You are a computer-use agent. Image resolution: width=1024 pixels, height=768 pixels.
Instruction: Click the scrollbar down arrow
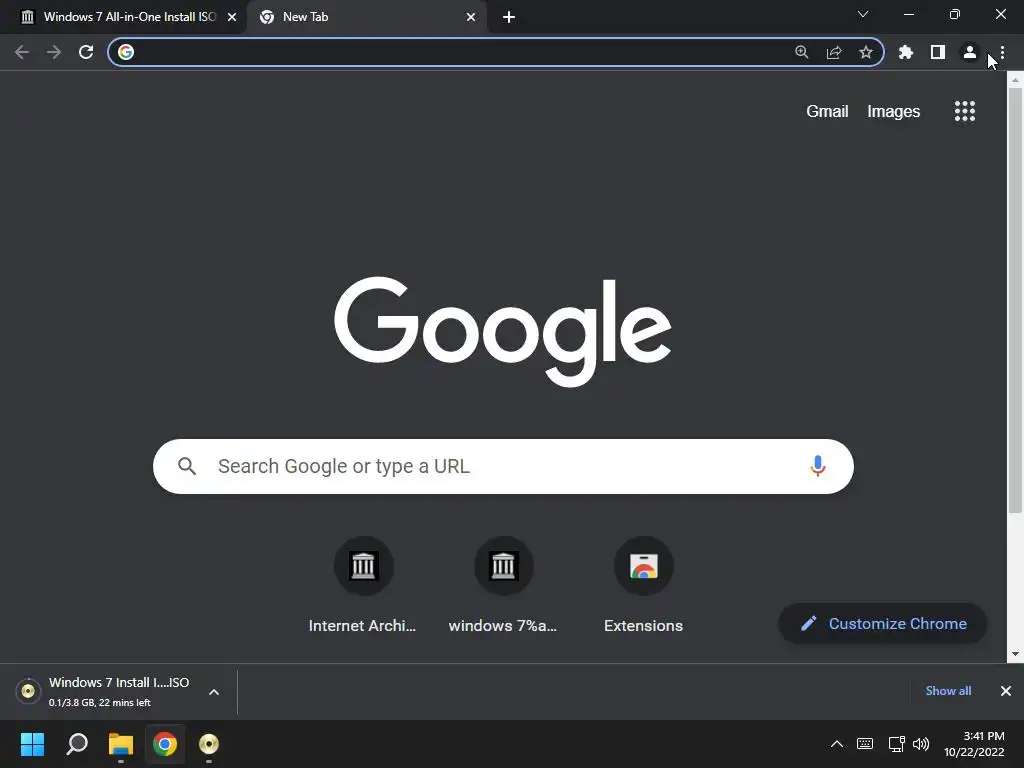tap(1015, 654)
